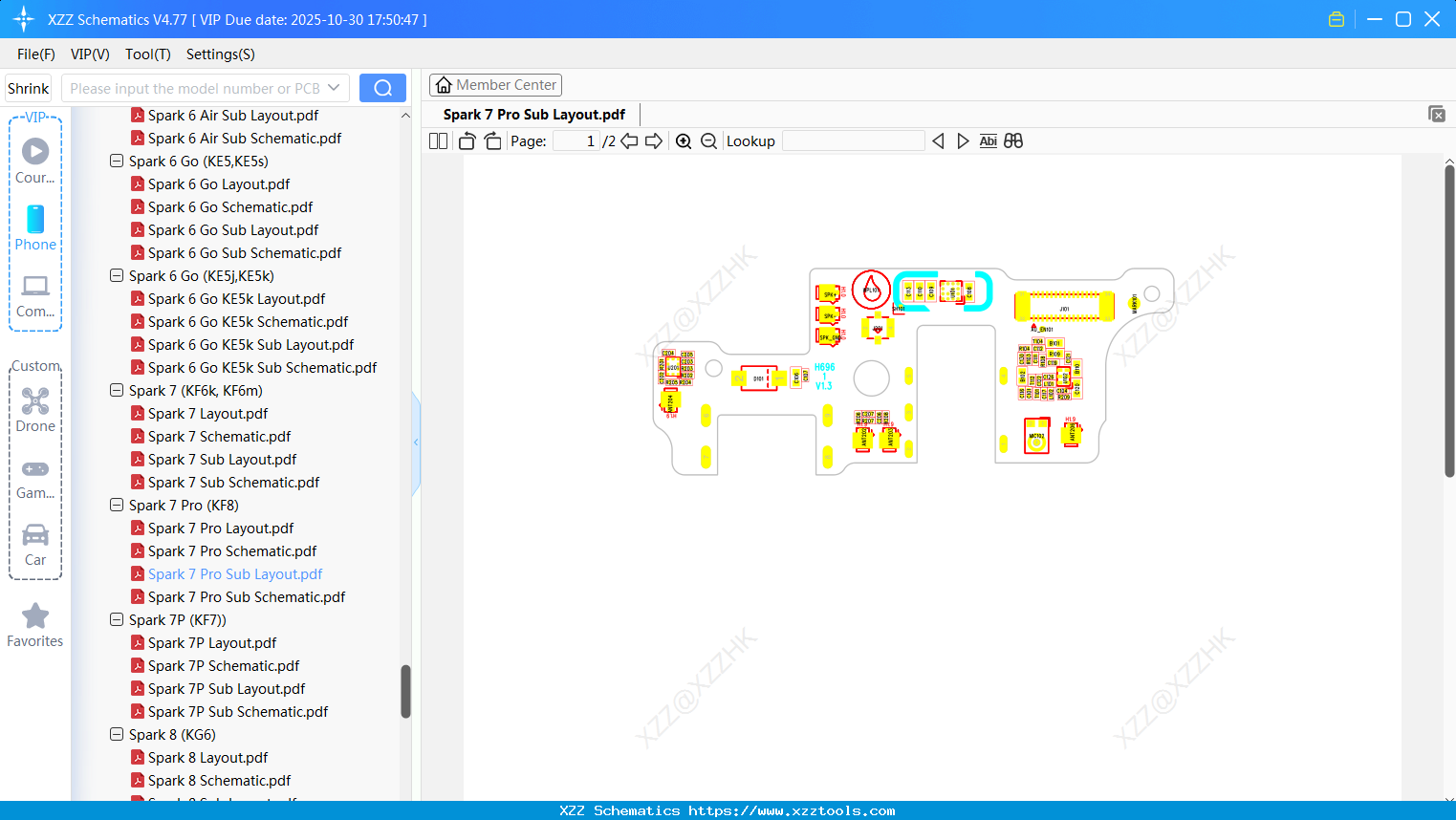Enable dual-page view mode
The width and height of the screenshot is (1456, 820).
point(438,140)
